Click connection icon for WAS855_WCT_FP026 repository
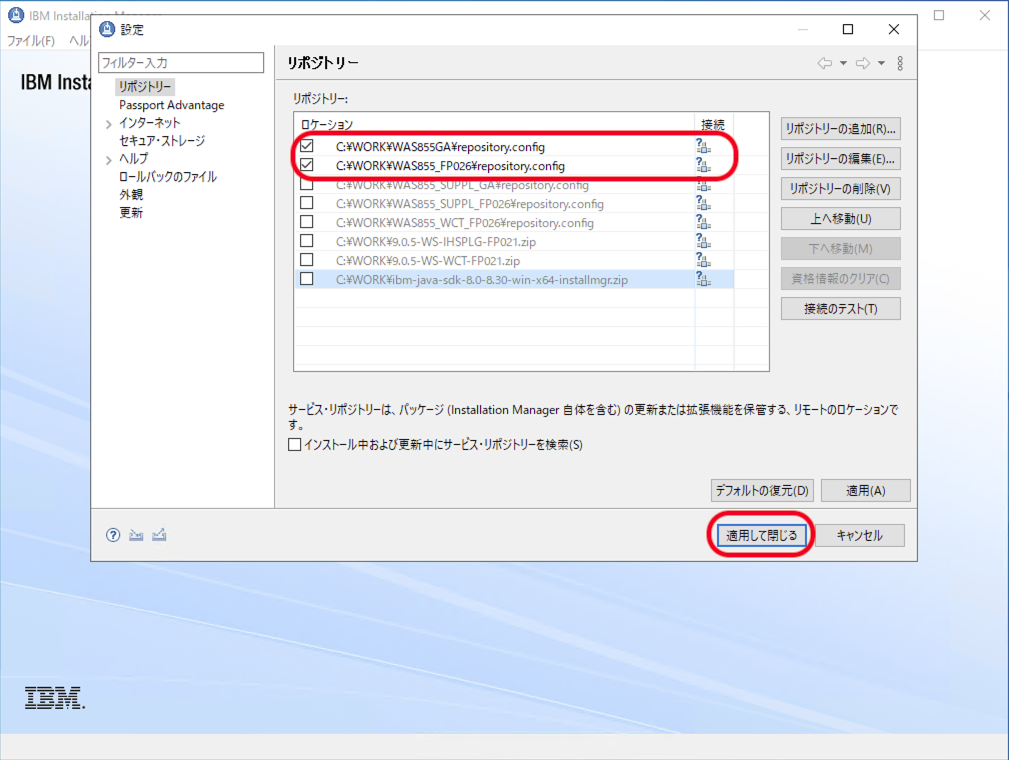 (x=703, y=223)
